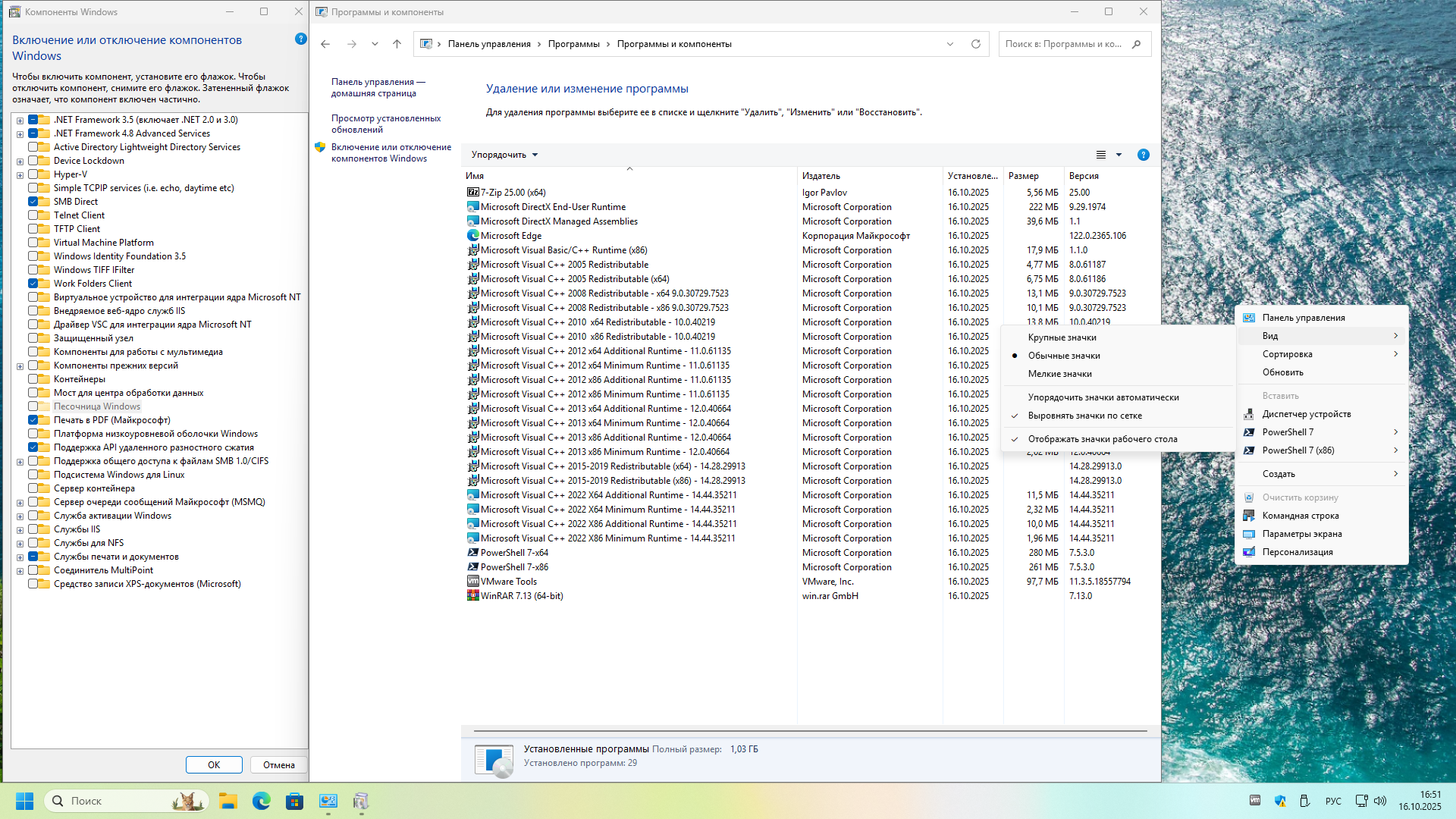The height and width of the screenshot is (819, 1456).
Task: Open the Упорядочить dropdown
Action: [504, 155]
